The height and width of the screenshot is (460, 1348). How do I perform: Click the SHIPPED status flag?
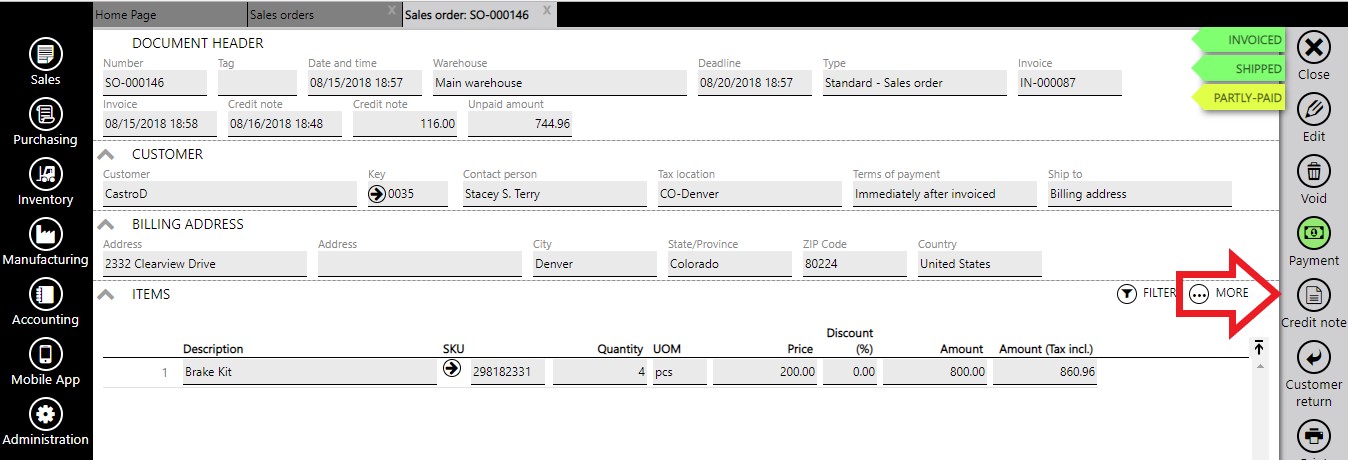[x=1240, y=69]
